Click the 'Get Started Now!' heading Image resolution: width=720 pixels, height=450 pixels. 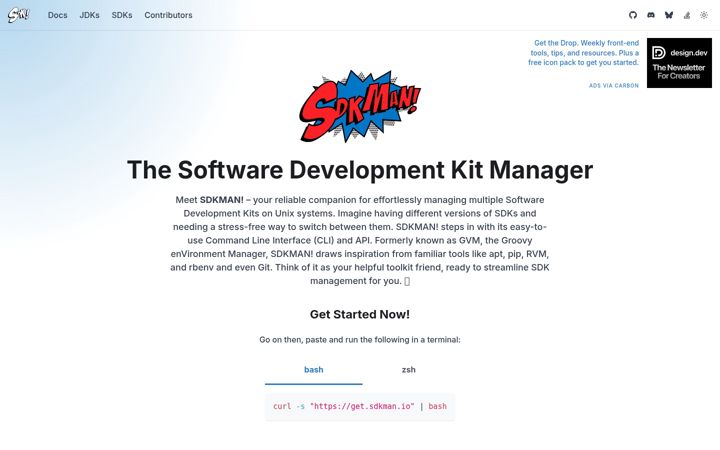point(360,315)
